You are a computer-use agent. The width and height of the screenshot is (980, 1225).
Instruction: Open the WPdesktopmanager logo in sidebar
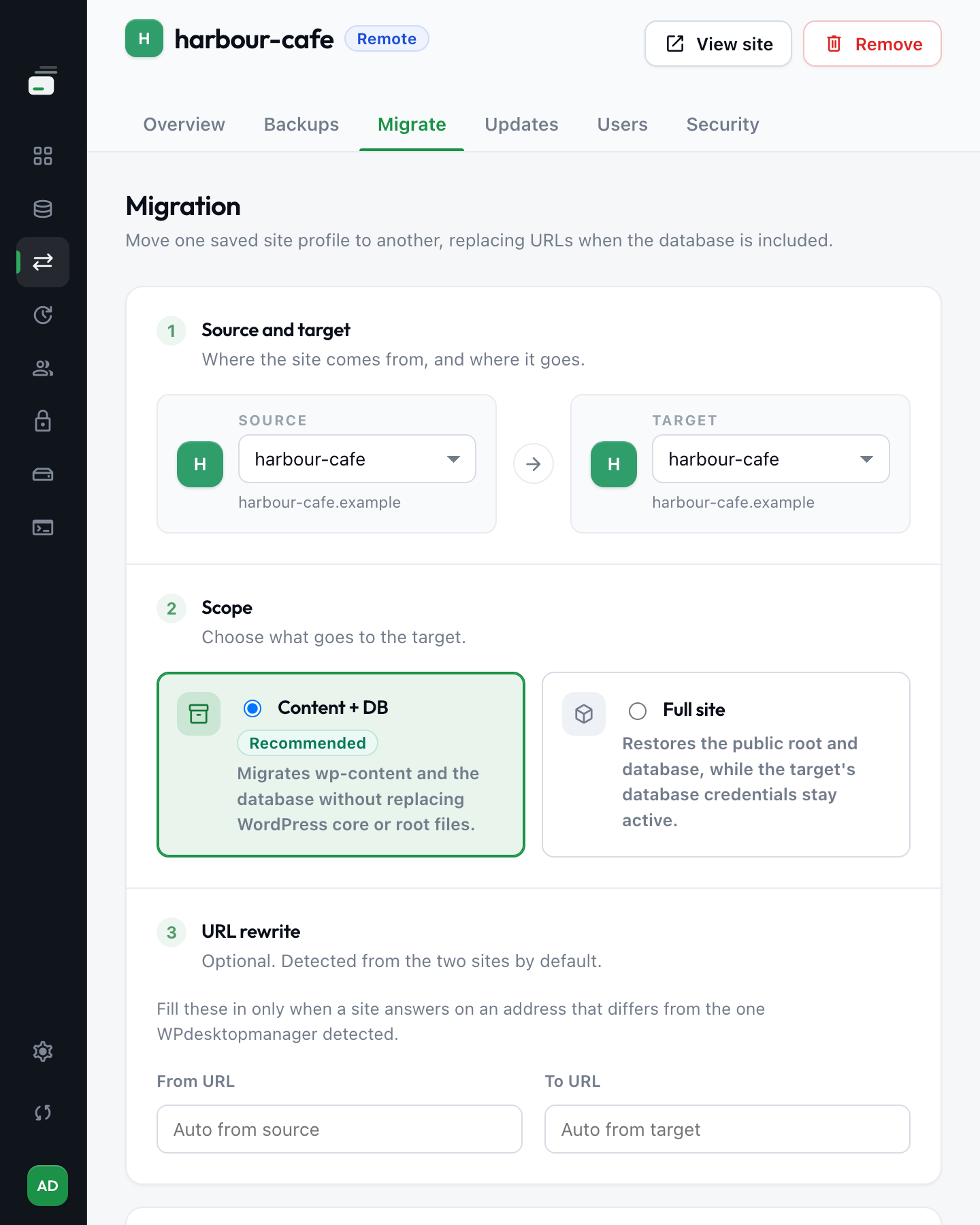tap(42, 81)
